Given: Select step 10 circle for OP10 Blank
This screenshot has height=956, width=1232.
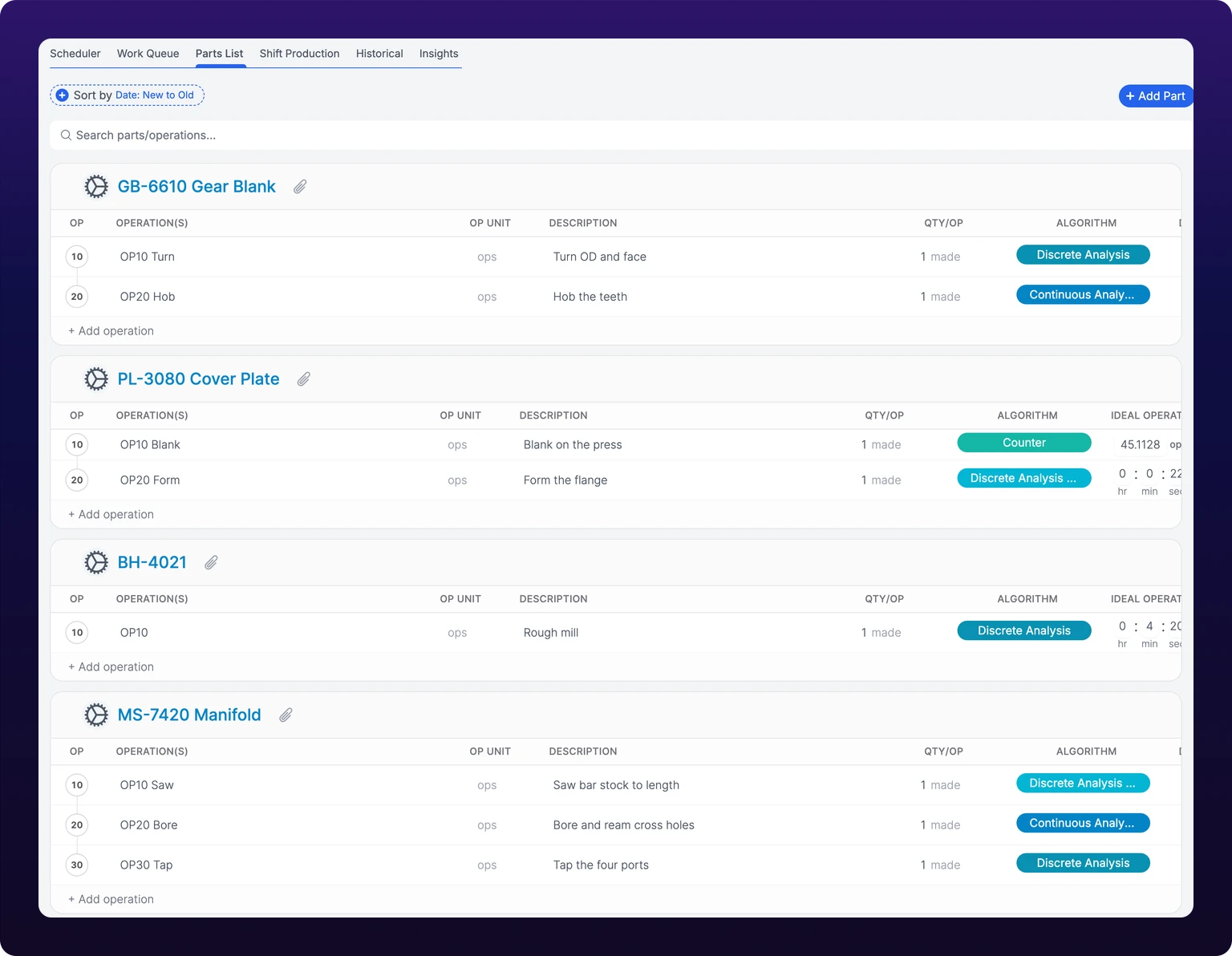Looking at the screenshot, I should (x=77, y=445).
